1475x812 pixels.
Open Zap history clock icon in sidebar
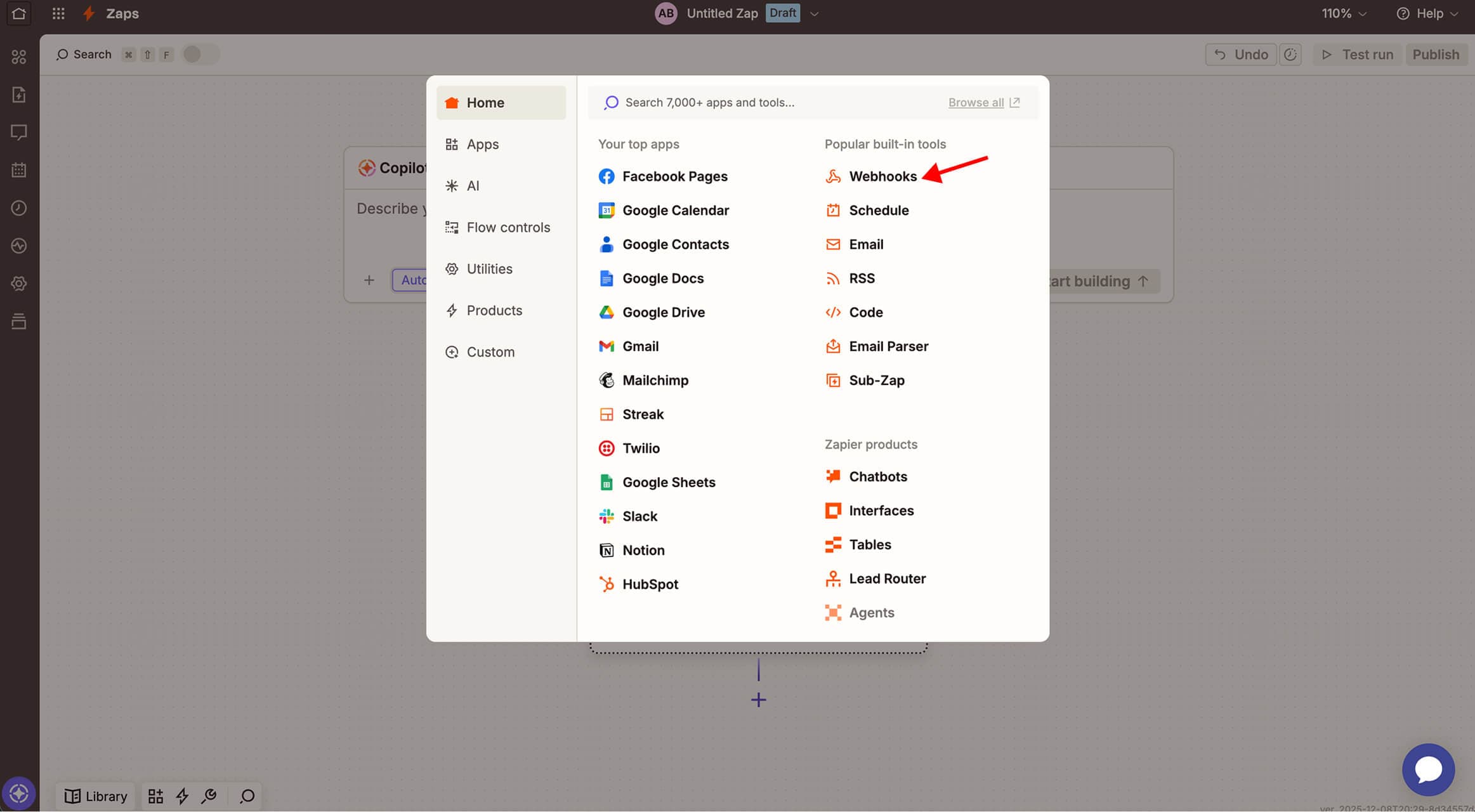coord(19,208)
